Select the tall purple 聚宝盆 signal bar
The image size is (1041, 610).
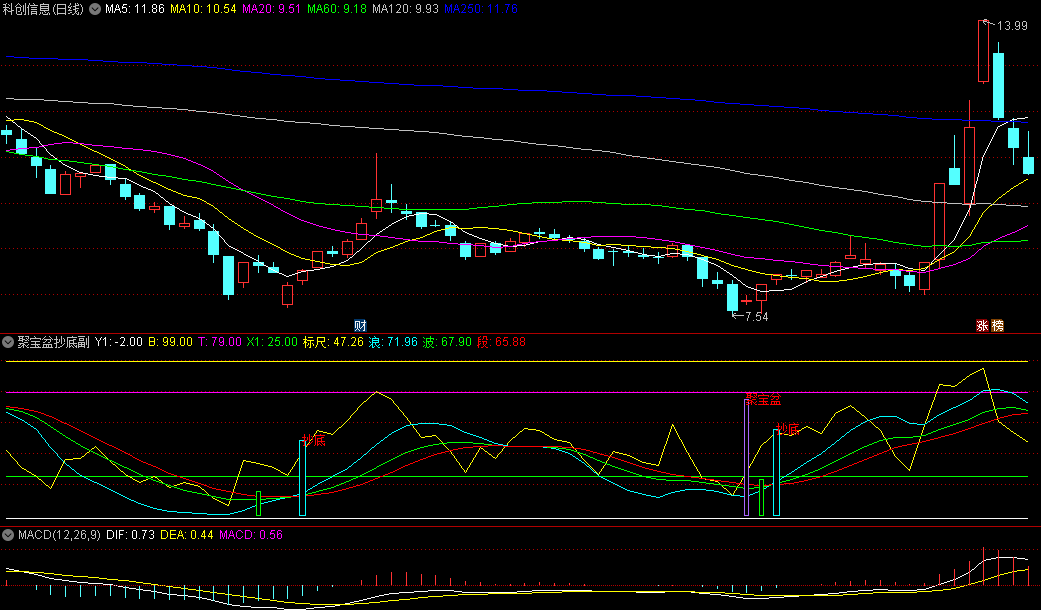[746, 457]
